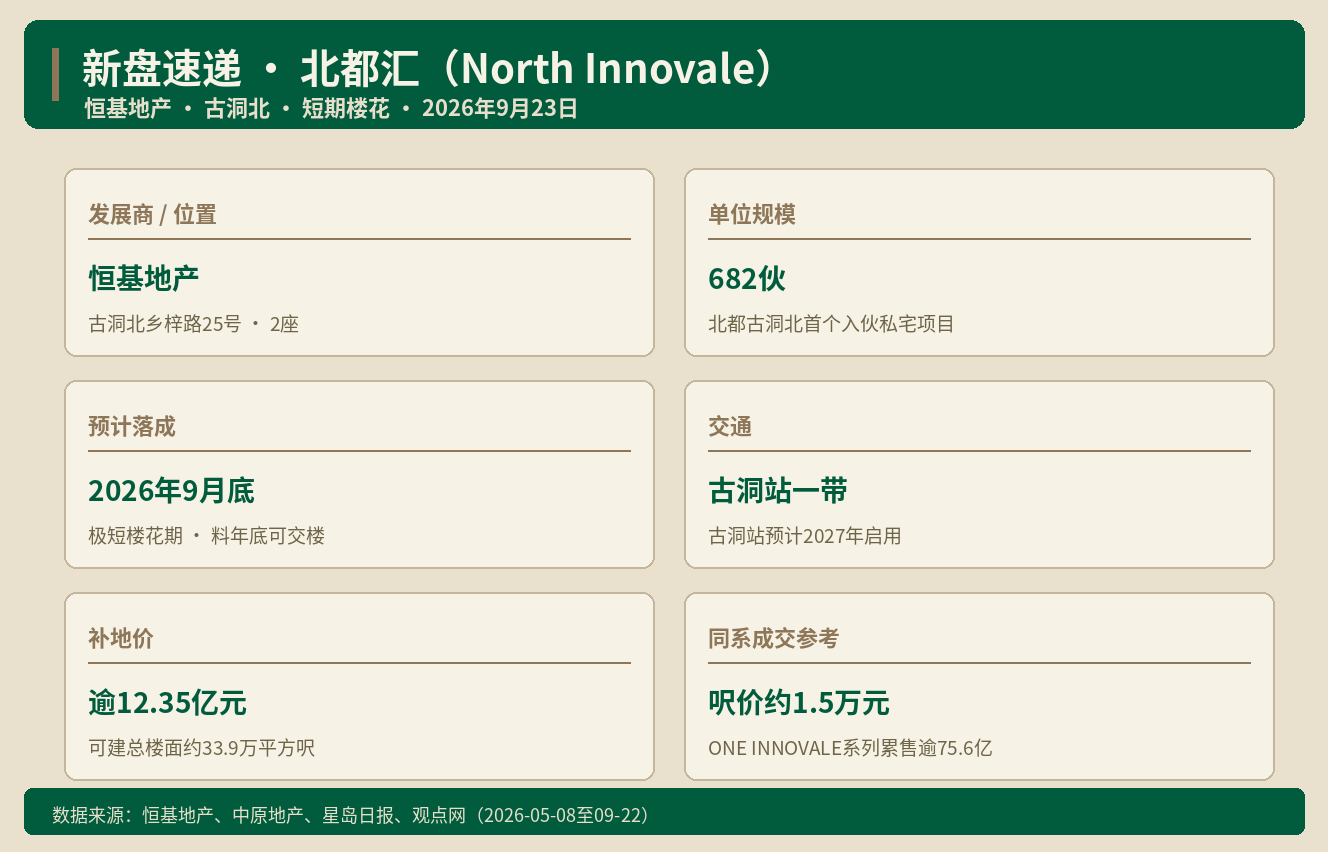Click the 单位规模 card heading
The image size is (1328, 852).
(752, 214)
